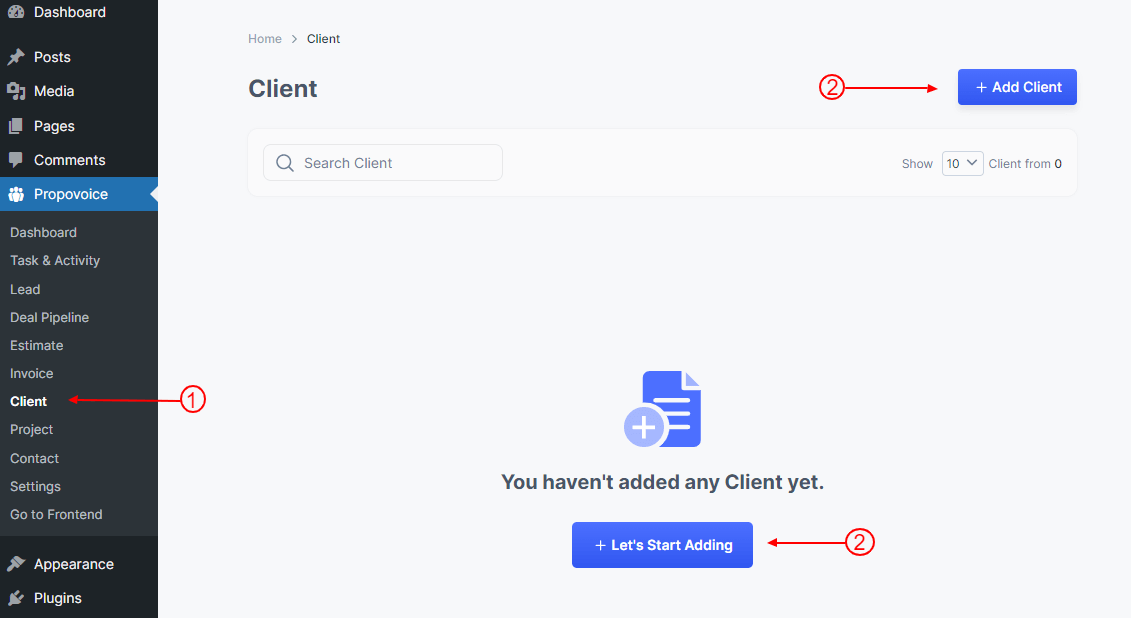Focus the Search Client input field

383,163
